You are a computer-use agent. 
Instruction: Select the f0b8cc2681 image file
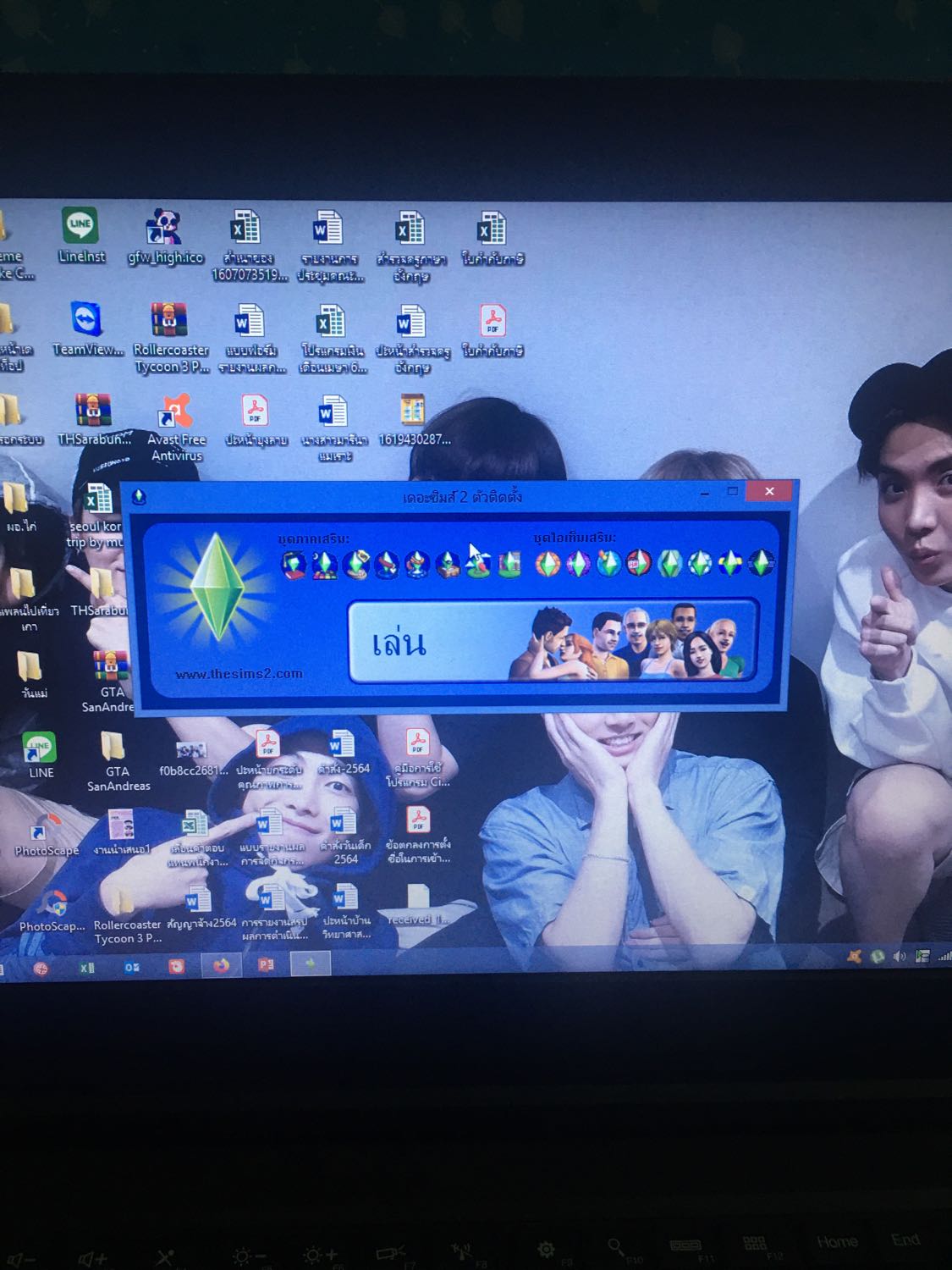193,758
